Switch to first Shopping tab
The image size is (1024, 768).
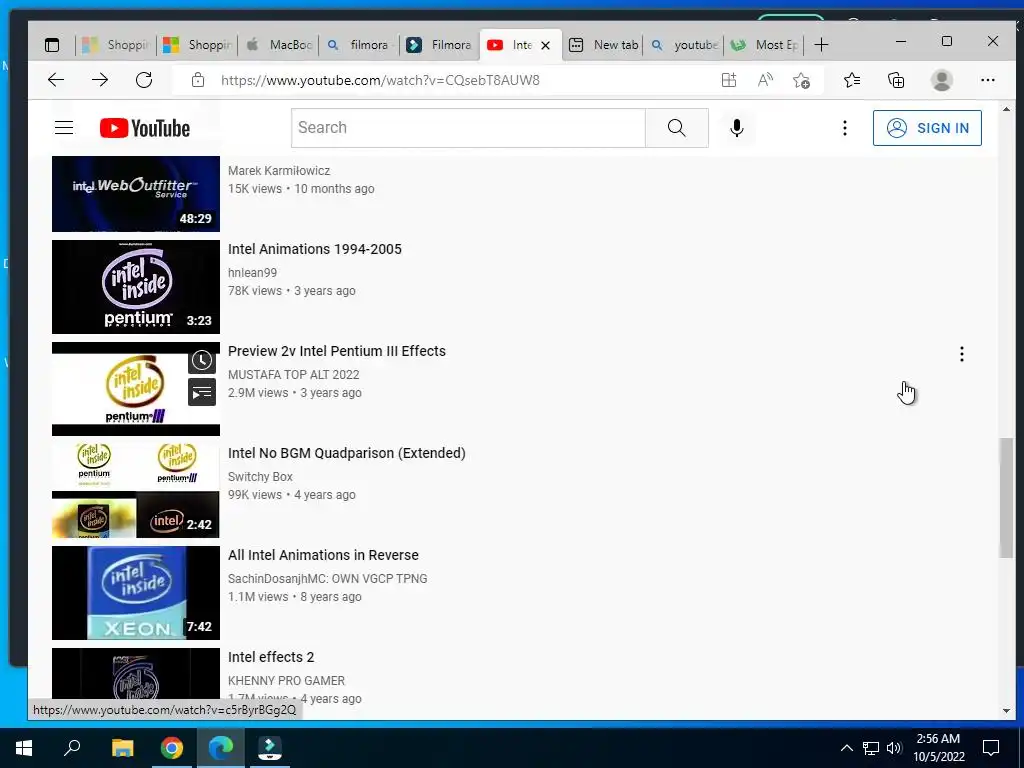click(x=116, y=45)
